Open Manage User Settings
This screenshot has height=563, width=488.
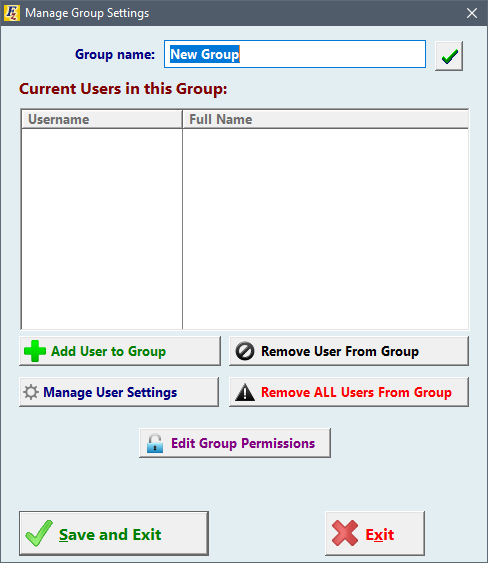(119, 392)
